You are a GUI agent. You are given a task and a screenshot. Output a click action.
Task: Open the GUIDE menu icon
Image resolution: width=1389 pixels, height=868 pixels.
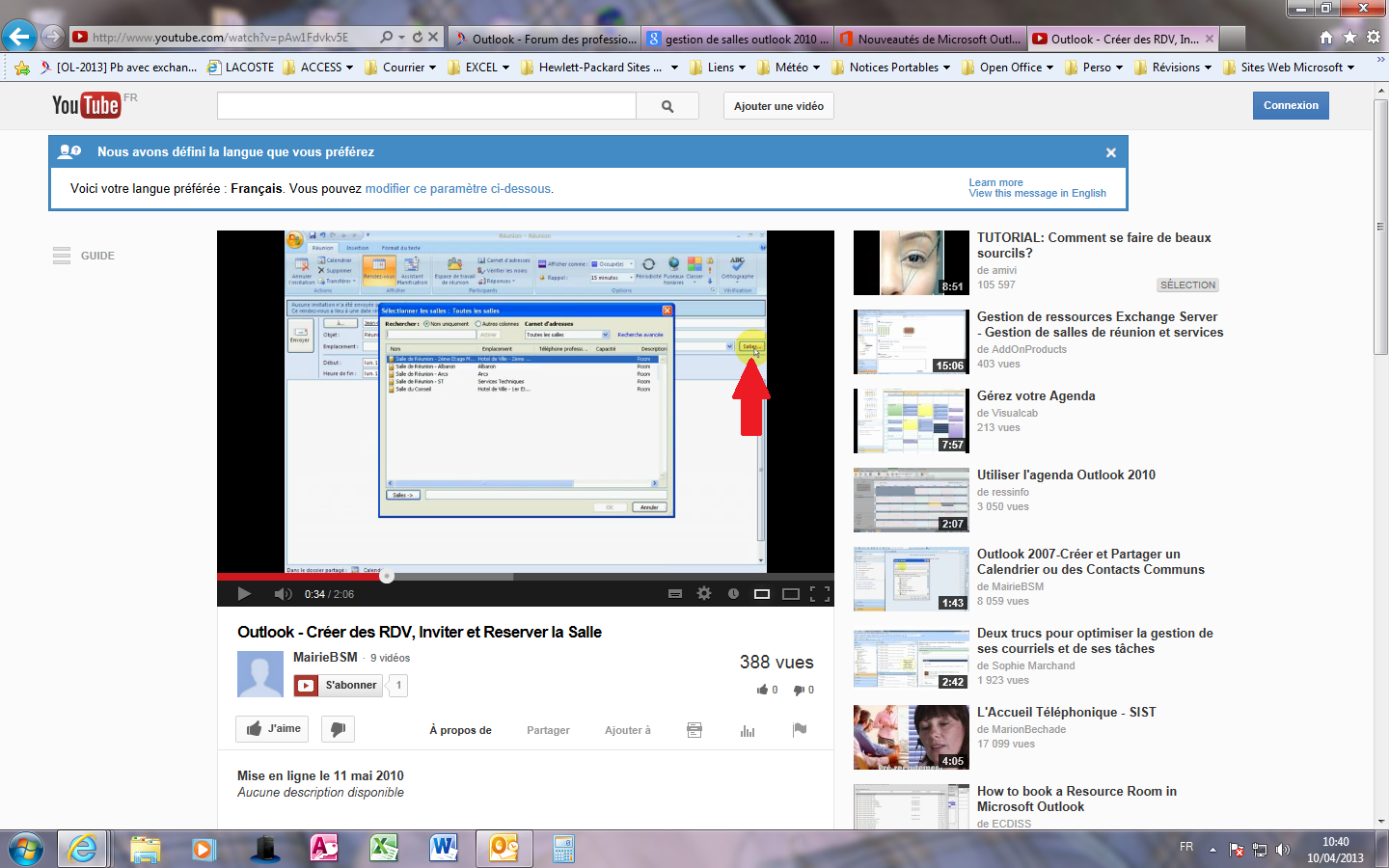pyautogui.click(x=62, y=256)
